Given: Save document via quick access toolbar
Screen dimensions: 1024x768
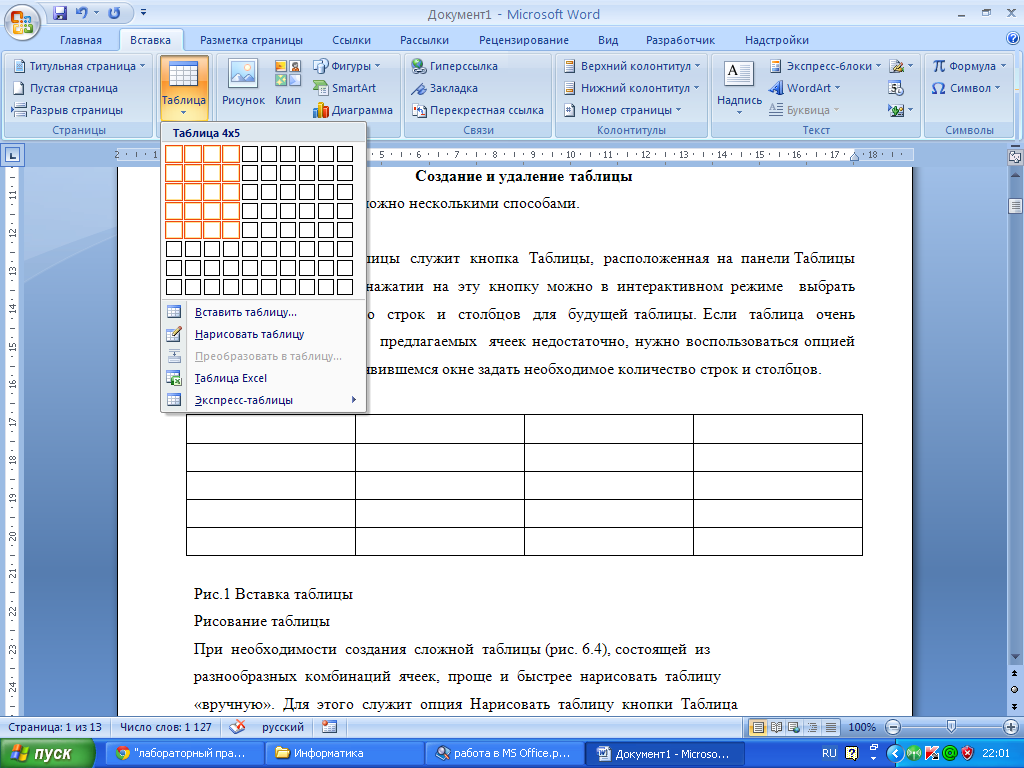Looking at the screenshot, I should pos(60,13).
